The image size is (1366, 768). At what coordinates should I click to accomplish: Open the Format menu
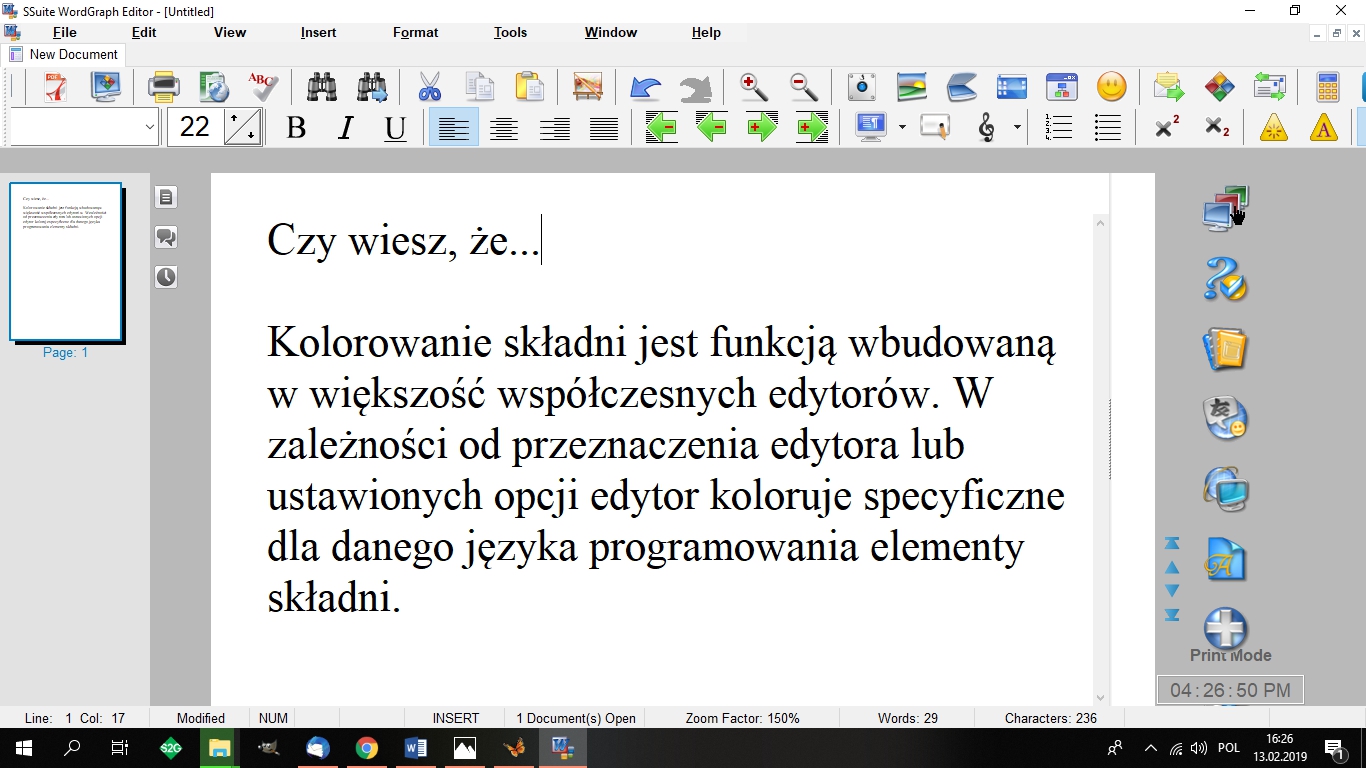tap(415, 32)
